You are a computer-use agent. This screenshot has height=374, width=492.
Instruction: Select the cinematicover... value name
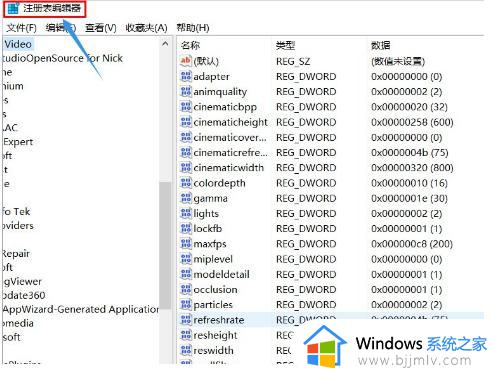click(x=230, y=137)
